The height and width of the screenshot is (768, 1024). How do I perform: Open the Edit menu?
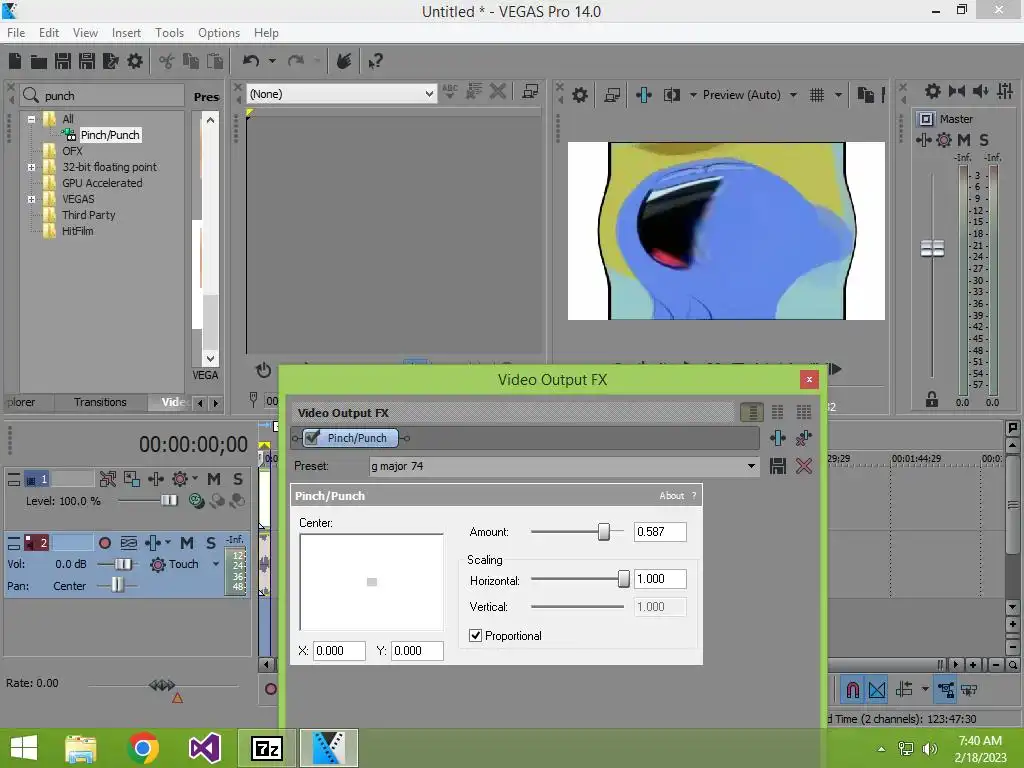click(49, 33)
